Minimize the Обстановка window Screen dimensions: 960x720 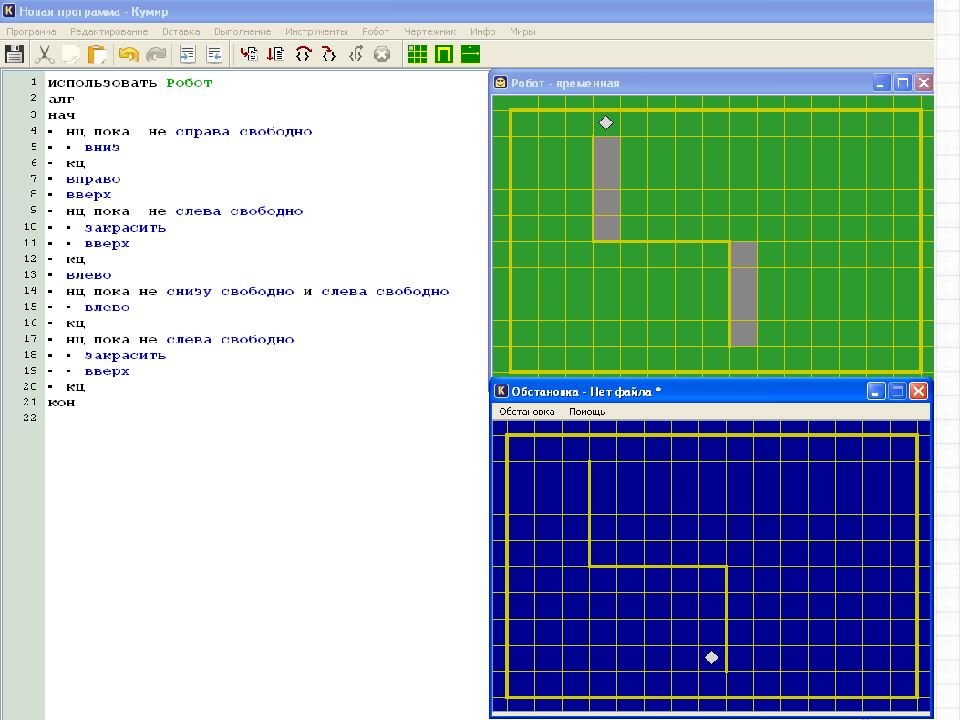(876, 391)
